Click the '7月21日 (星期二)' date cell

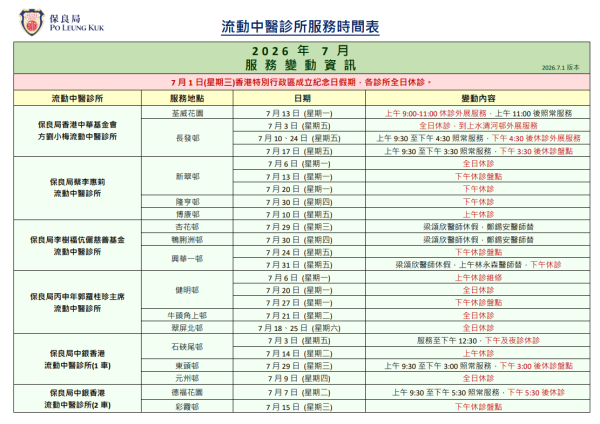click(299, 315)
